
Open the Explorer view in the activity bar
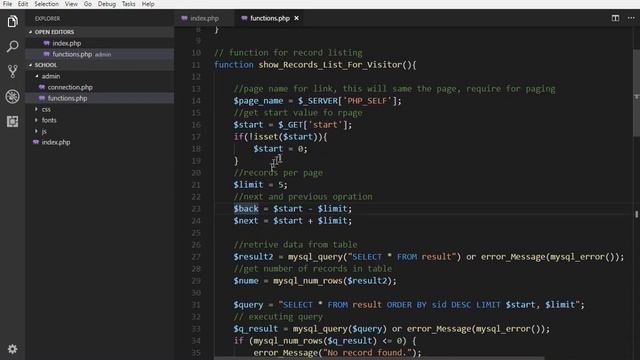(x=12, y=21)
